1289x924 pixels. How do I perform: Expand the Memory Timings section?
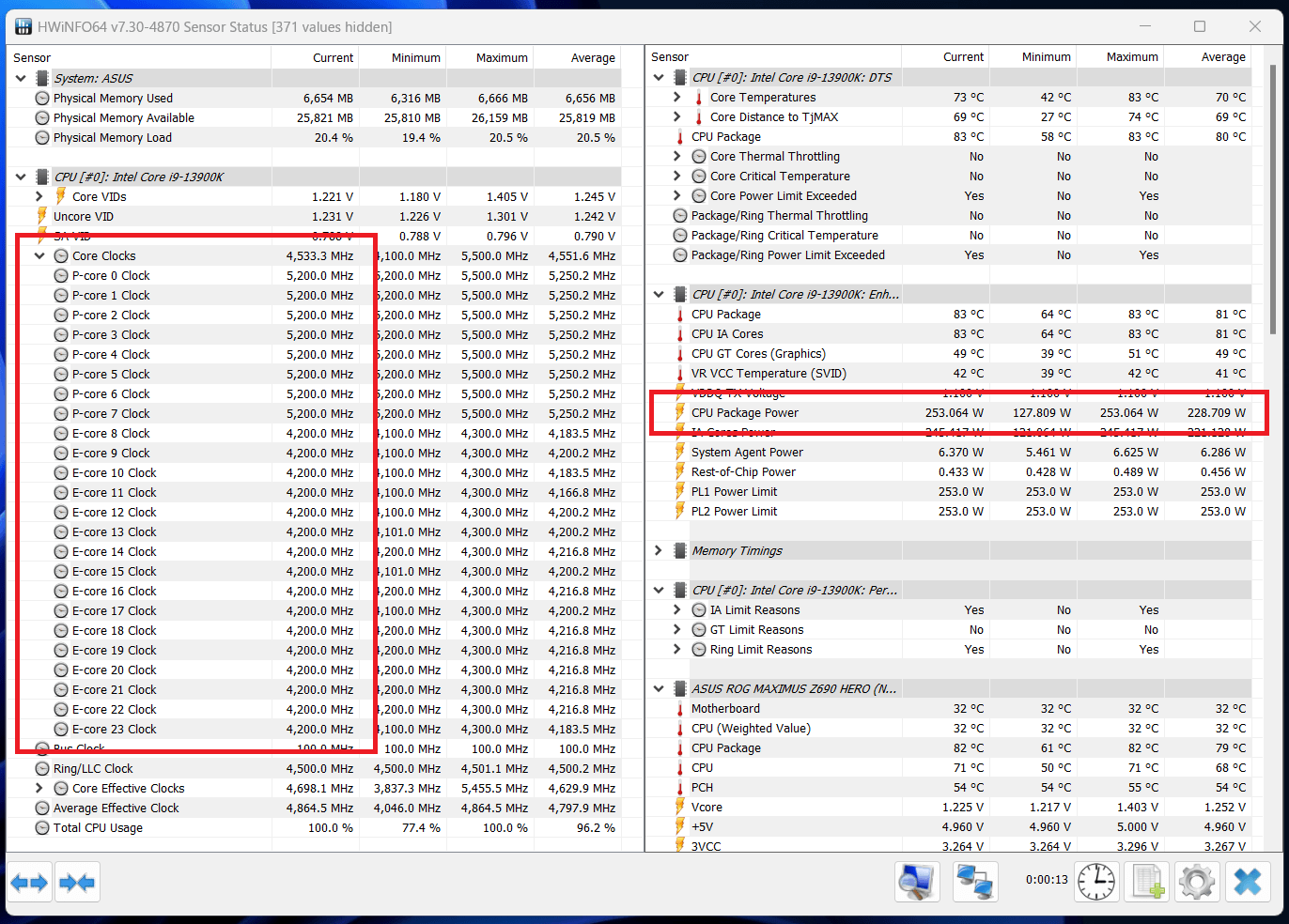[x=659, y=550]
